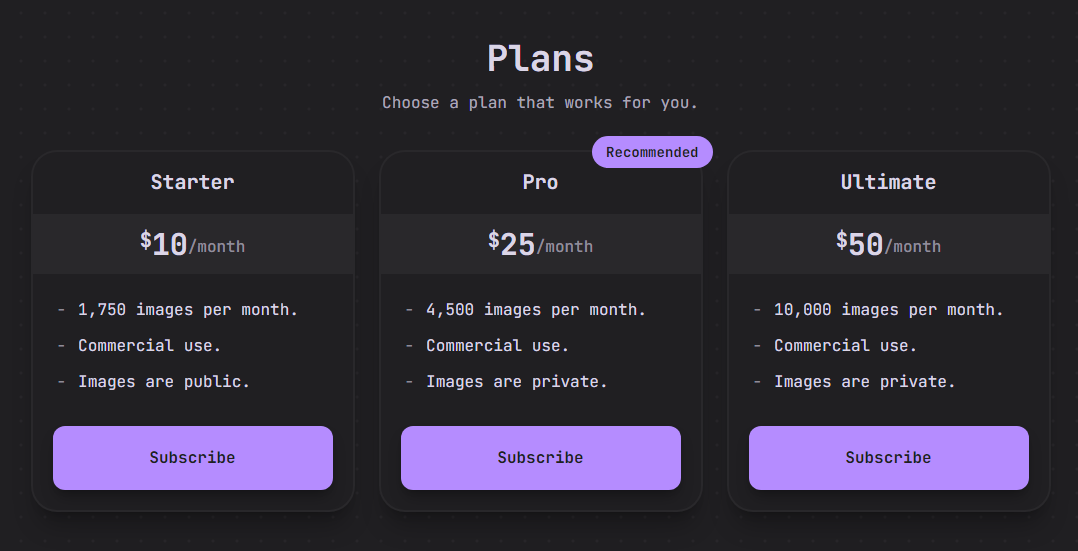Click the Plans page heading
1078x551 pixels.
(x=540, y=59)
